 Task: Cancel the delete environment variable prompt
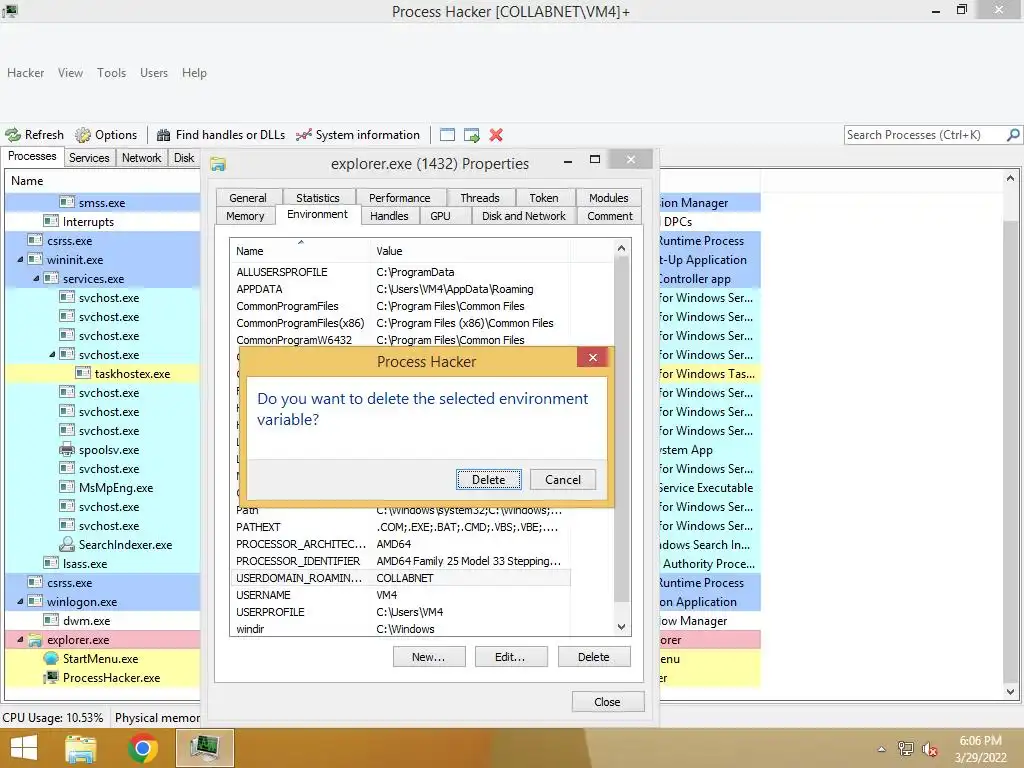562,479
